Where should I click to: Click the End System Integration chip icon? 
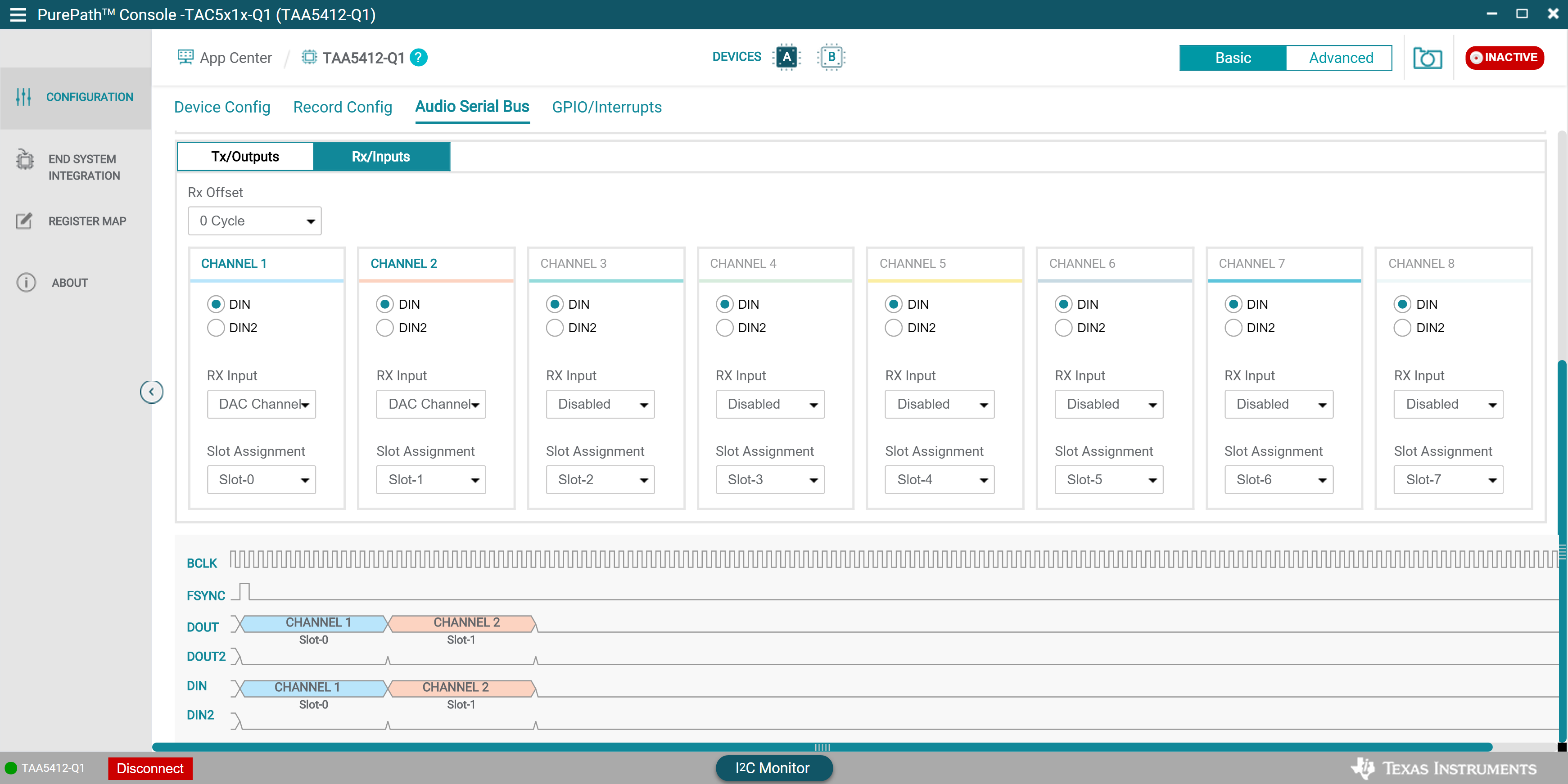[25, 159]
